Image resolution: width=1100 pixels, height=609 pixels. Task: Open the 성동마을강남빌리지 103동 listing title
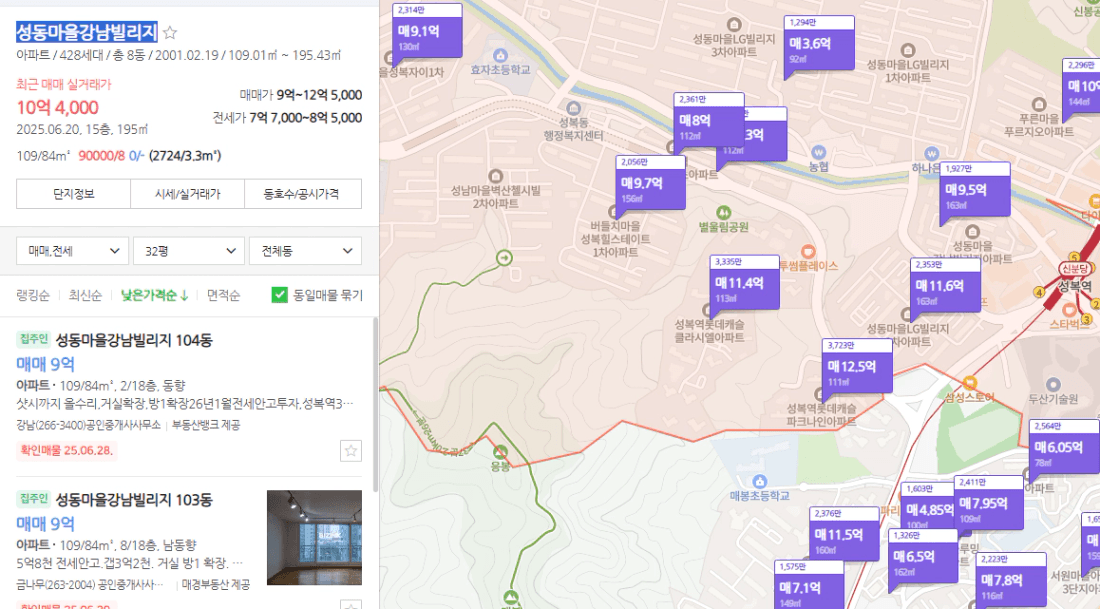click(134, 500)
